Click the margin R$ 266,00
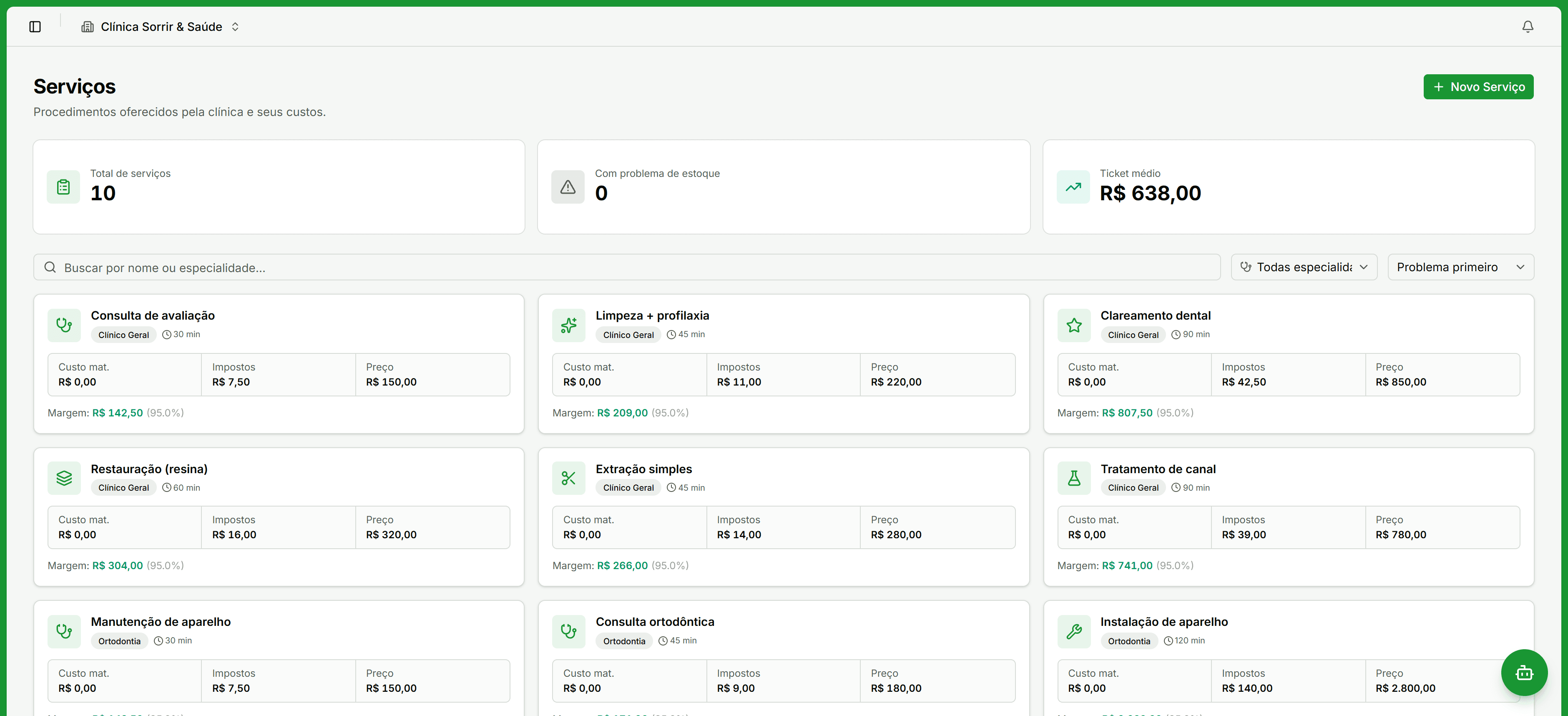Image resolution: width=1568 pixels, height=716 pixels. click(622, 566)
